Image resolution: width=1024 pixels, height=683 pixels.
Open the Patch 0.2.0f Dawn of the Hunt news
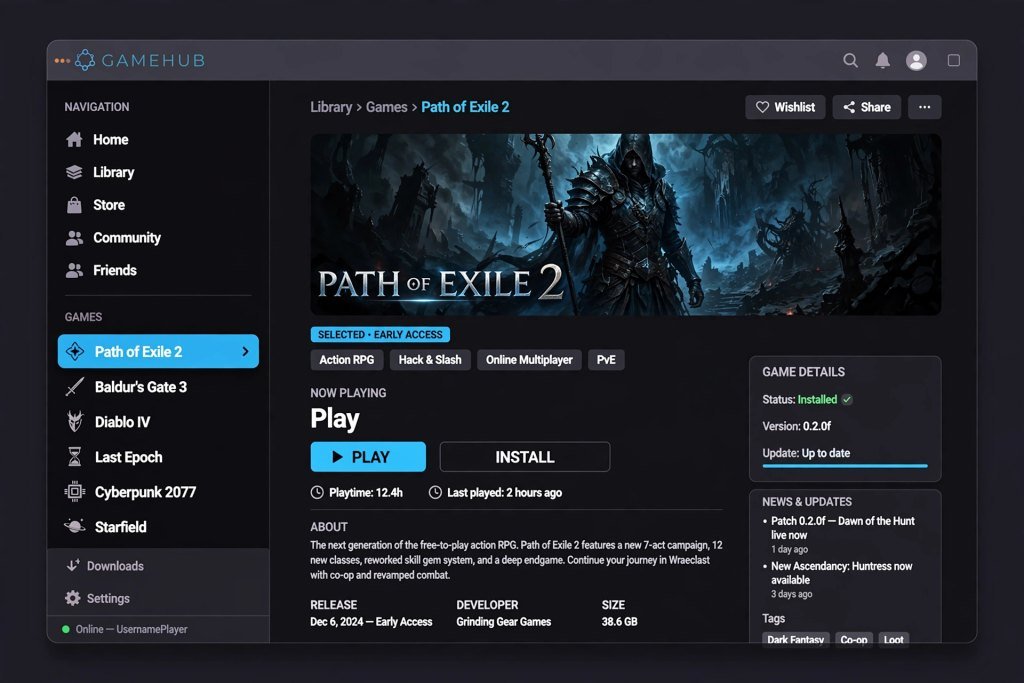pos(842,528)
